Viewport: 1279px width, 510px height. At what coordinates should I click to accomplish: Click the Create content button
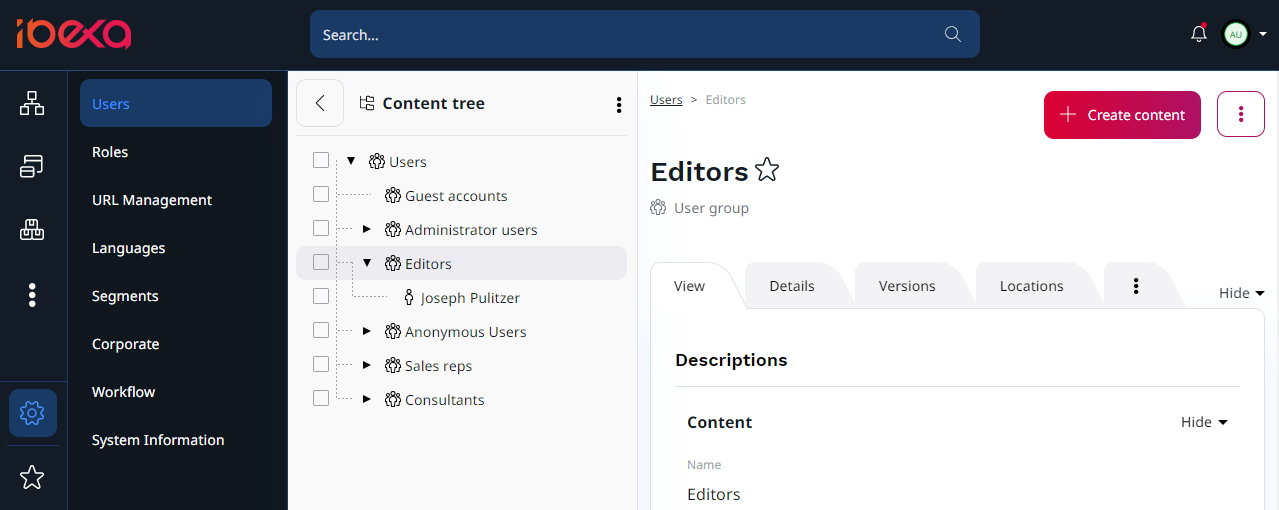coord(1122,115)
